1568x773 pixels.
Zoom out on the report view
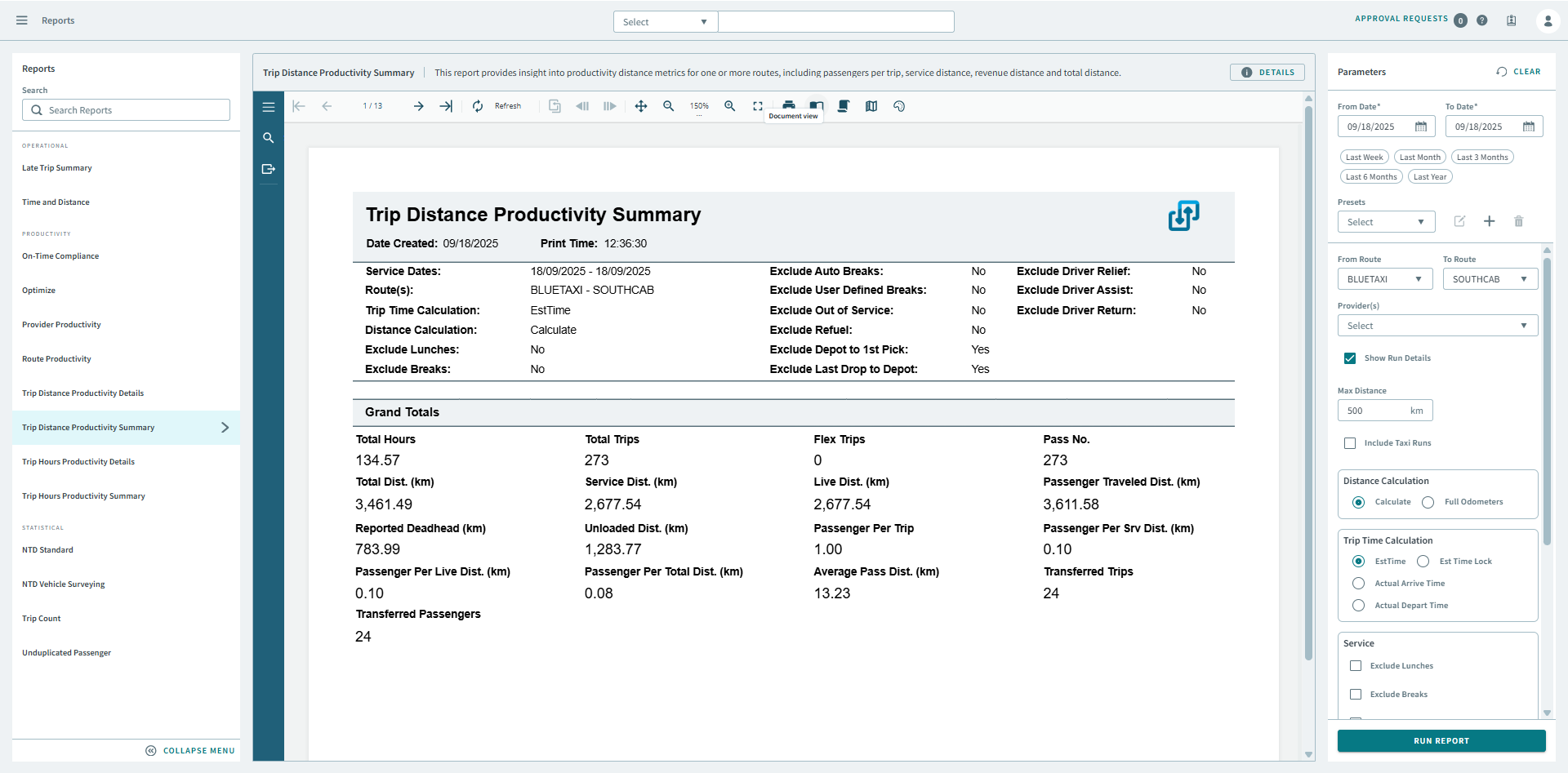pos(669,106)
